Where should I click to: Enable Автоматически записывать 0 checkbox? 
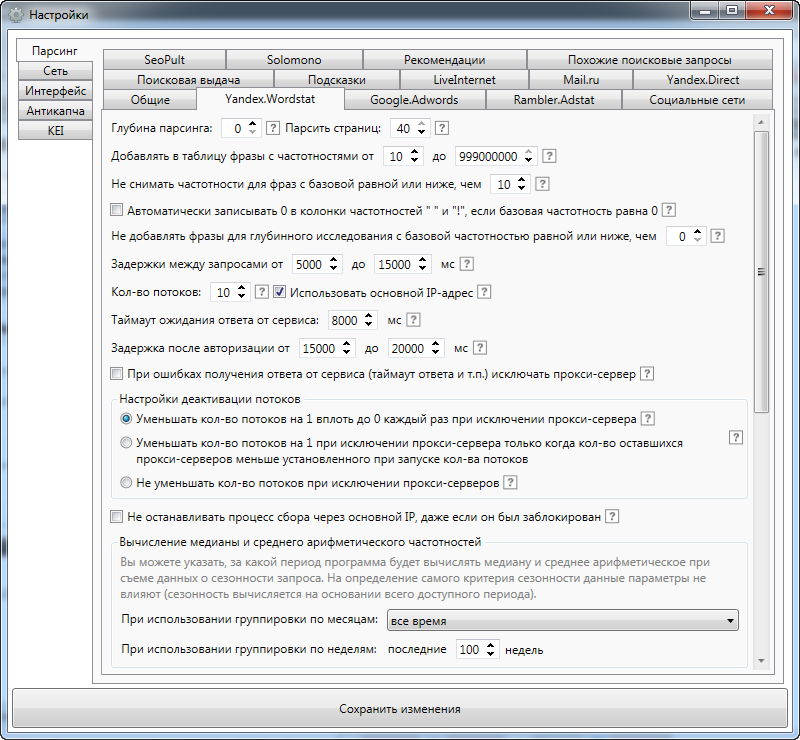(x=117, y=210)
